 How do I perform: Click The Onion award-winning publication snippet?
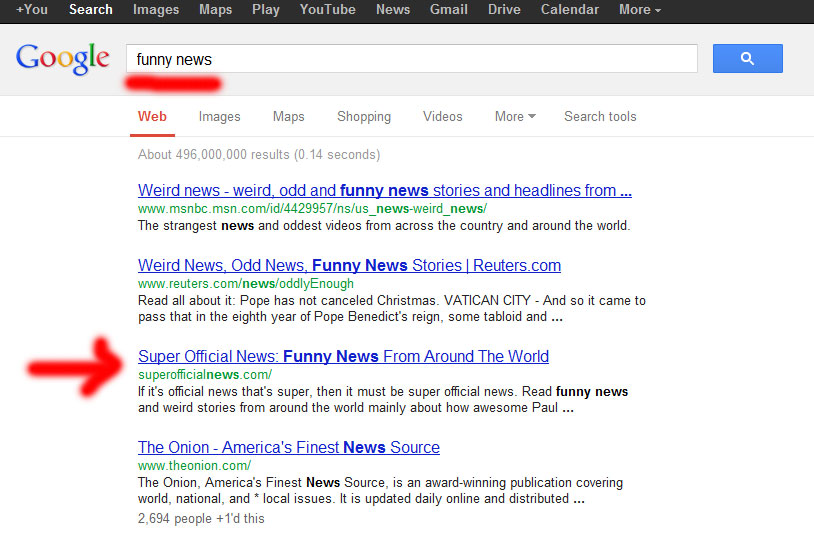380,490
